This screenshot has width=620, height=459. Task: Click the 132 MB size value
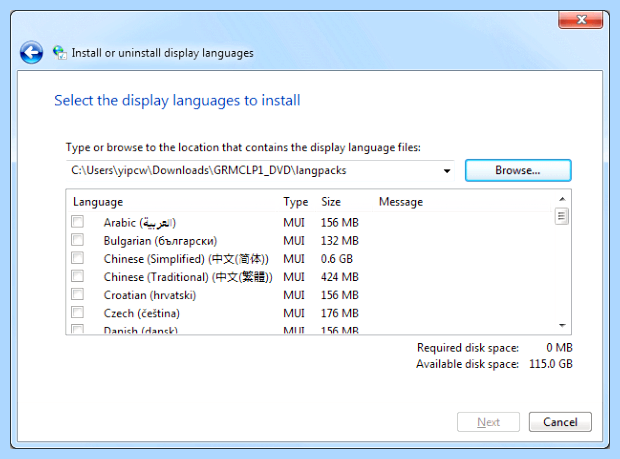pos(340,241)
